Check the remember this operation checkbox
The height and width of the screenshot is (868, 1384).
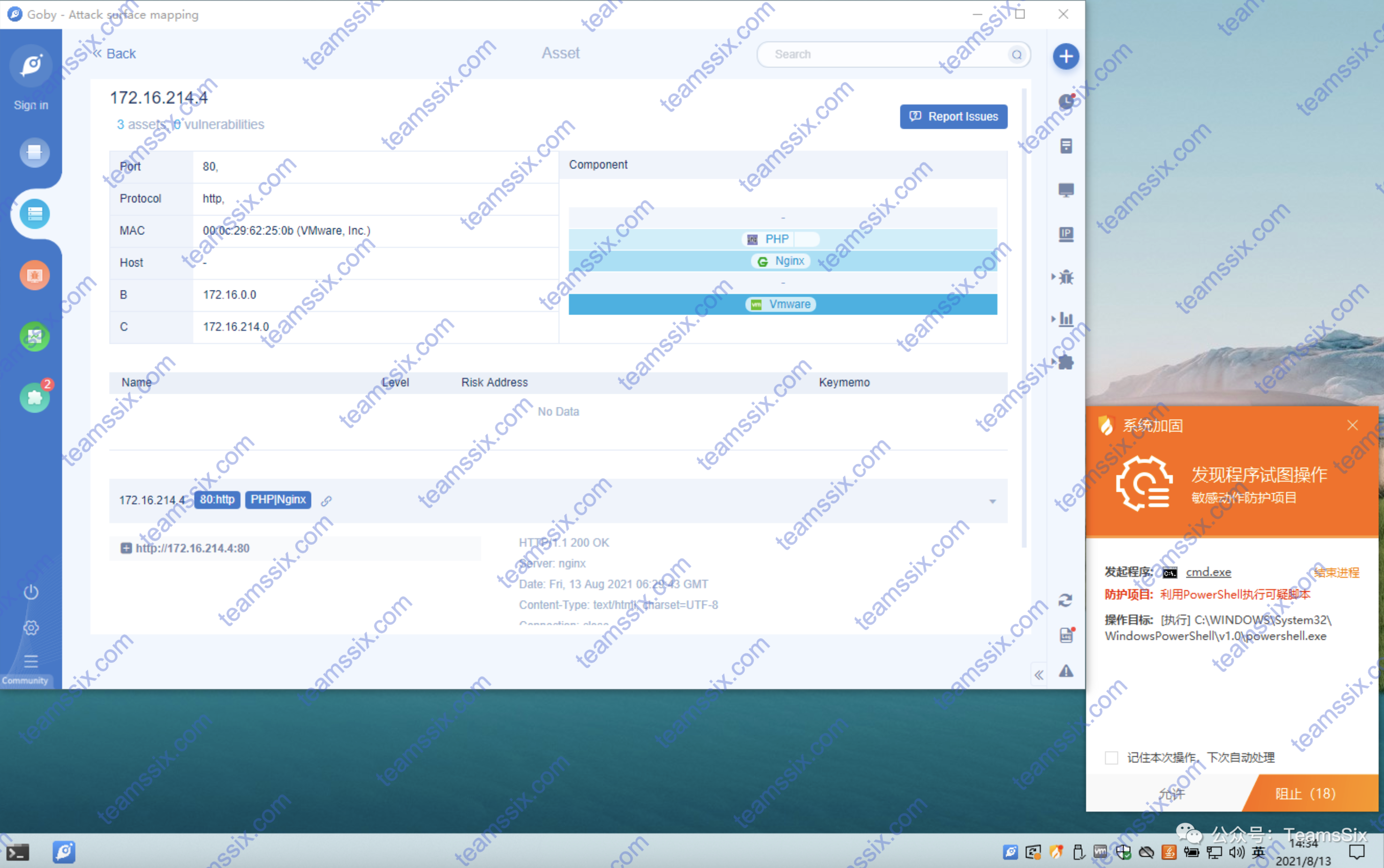pos(1111,758)
